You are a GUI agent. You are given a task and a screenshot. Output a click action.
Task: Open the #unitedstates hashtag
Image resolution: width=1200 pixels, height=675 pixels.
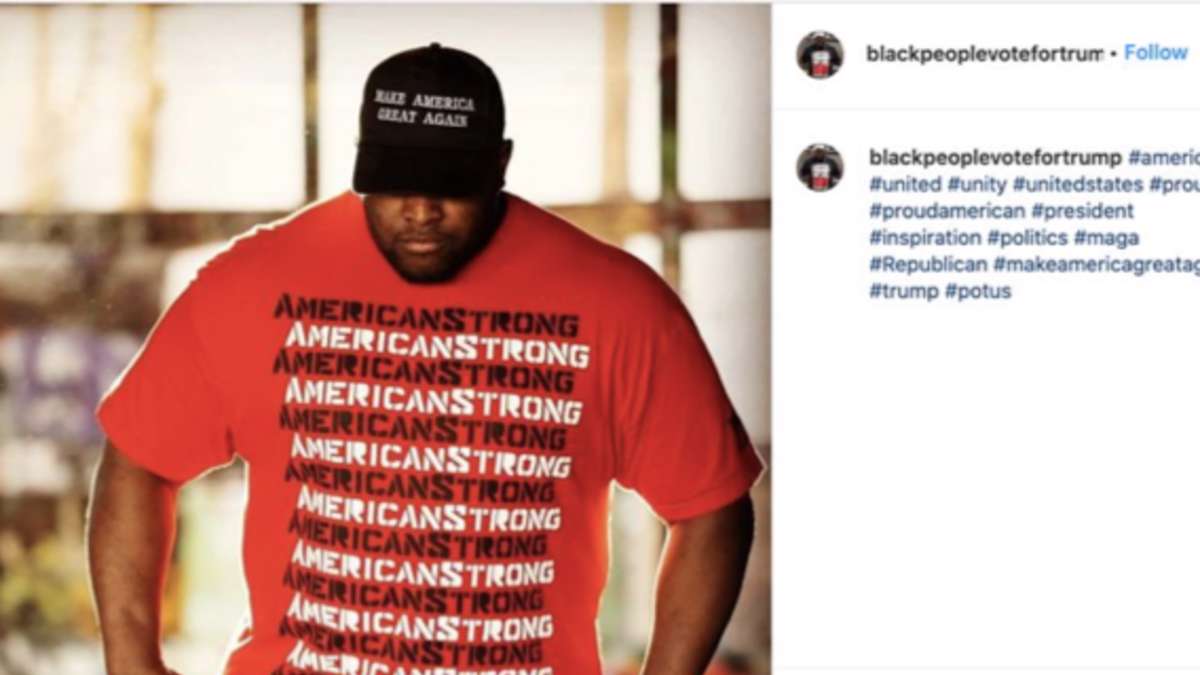(x=1078, y=184)
